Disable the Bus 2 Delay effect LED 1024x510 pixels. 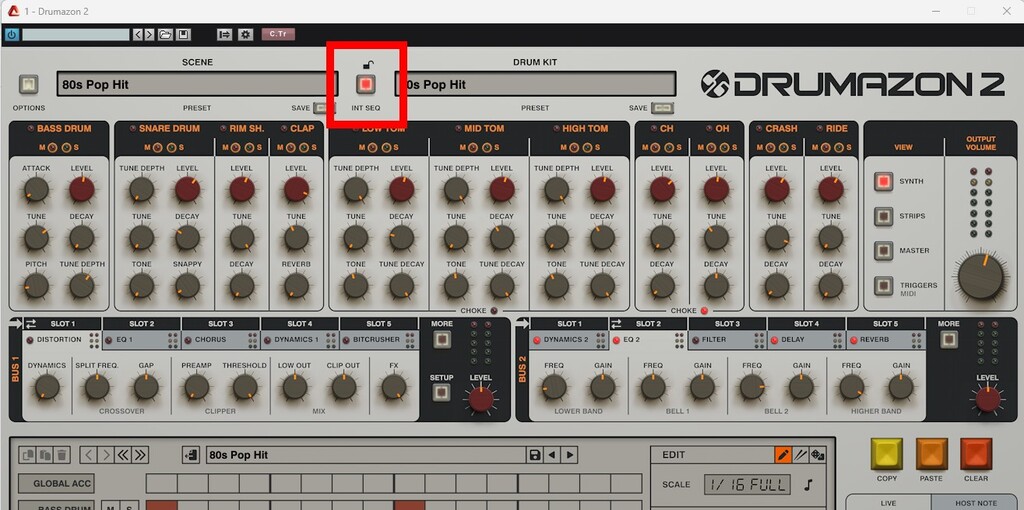click(x=774, y=340)
